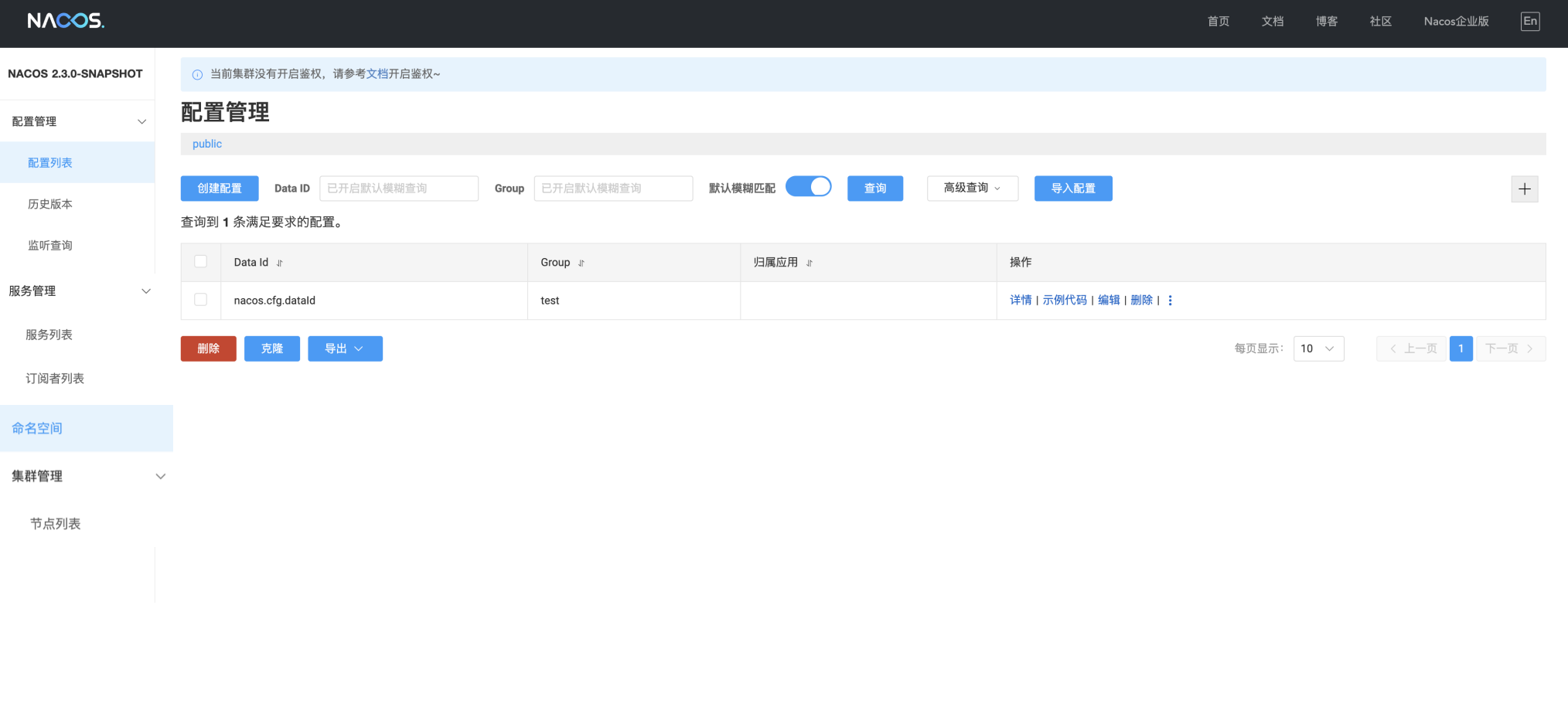Click the 查询 button

click(x=875, y=189)
